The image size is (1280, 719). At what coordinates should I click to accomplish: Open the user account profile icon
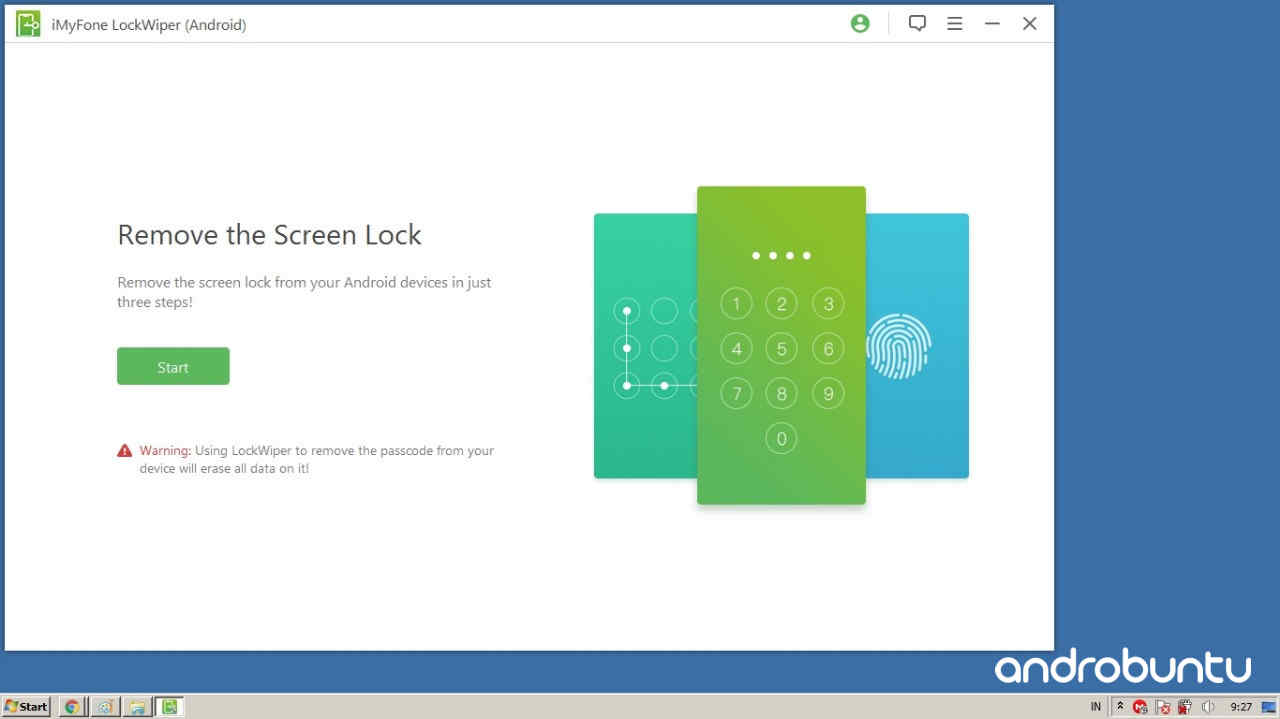point(860,23)
